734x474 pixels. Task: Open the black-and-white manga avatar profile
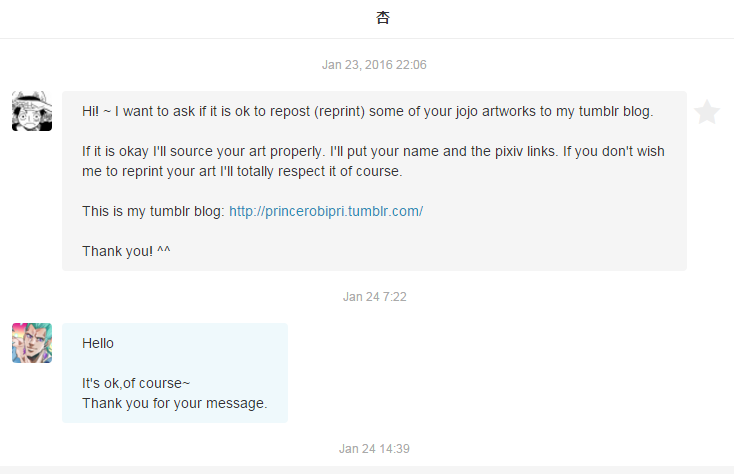point(32,111)
